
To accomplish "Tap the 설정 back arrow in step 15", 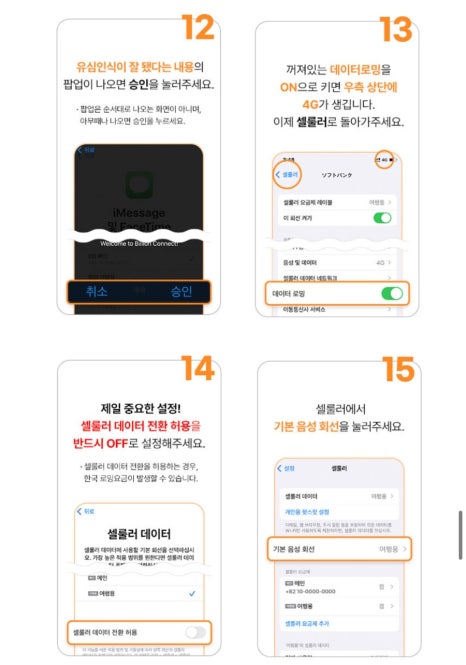I will 285,468.
